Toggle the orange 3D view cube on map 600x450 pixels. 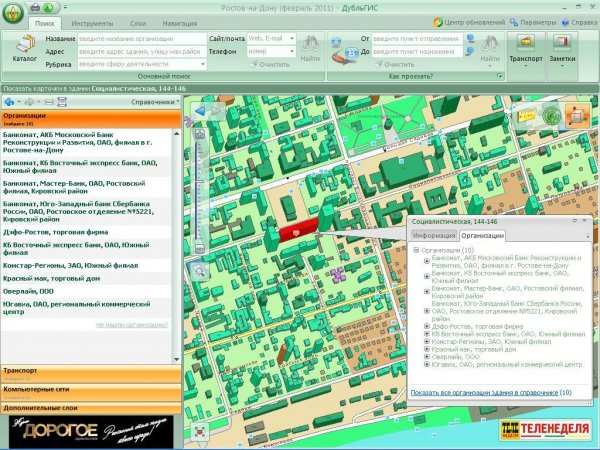pyautogui.click(x=578, y=116)
